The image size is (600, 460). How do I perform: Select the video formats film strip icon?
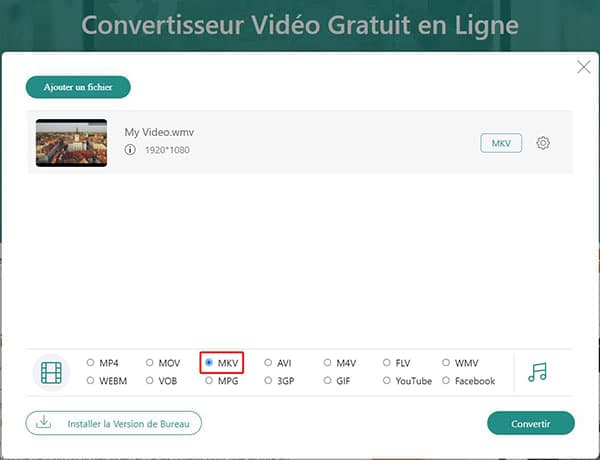tap(51, 372)
